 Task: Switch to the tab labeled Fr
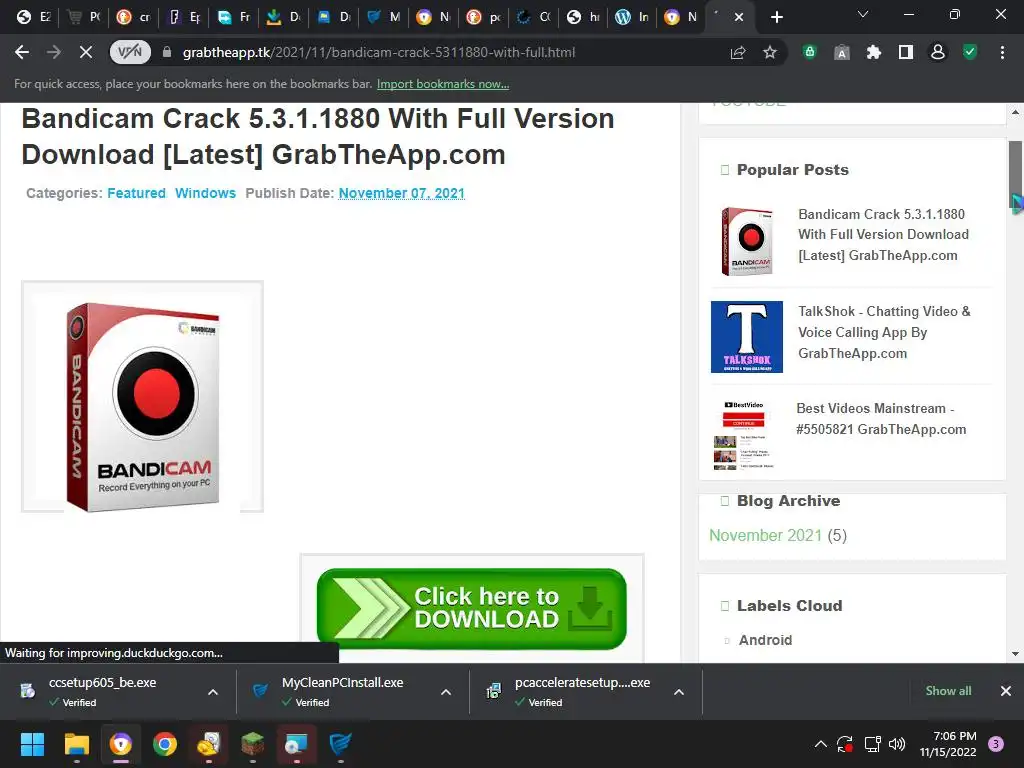click(234, 18)
